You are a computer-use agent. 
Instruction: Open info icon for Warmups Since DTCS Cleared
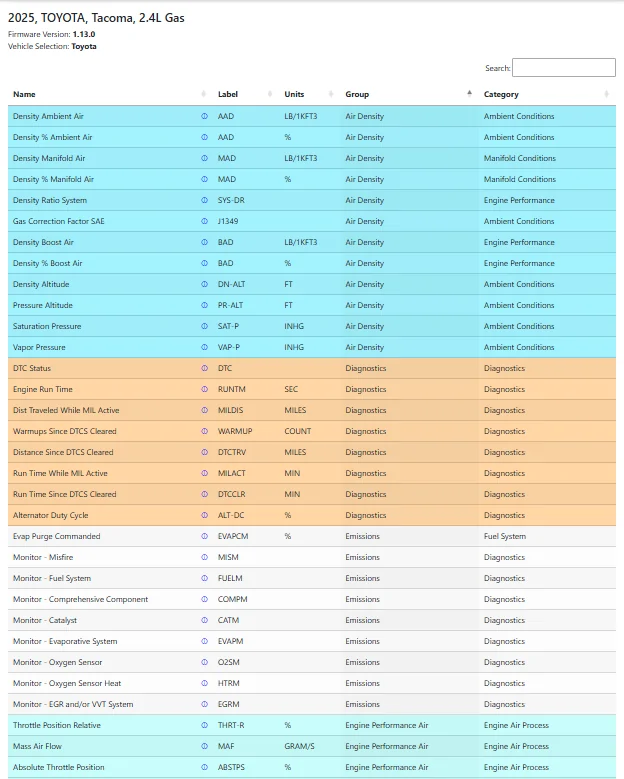click(x=204, y=431)
